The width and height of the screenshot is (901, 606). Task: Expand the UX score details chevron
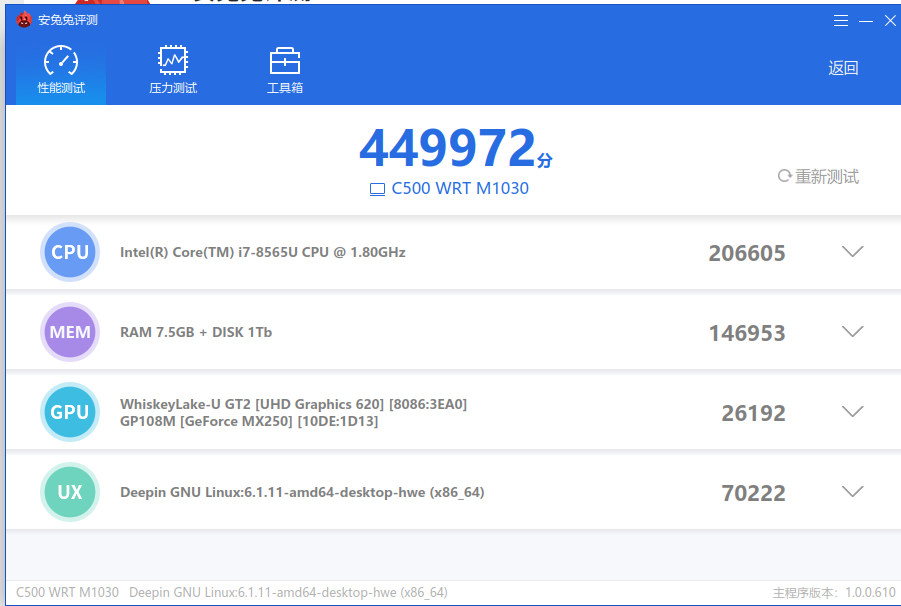pos(853,491)
